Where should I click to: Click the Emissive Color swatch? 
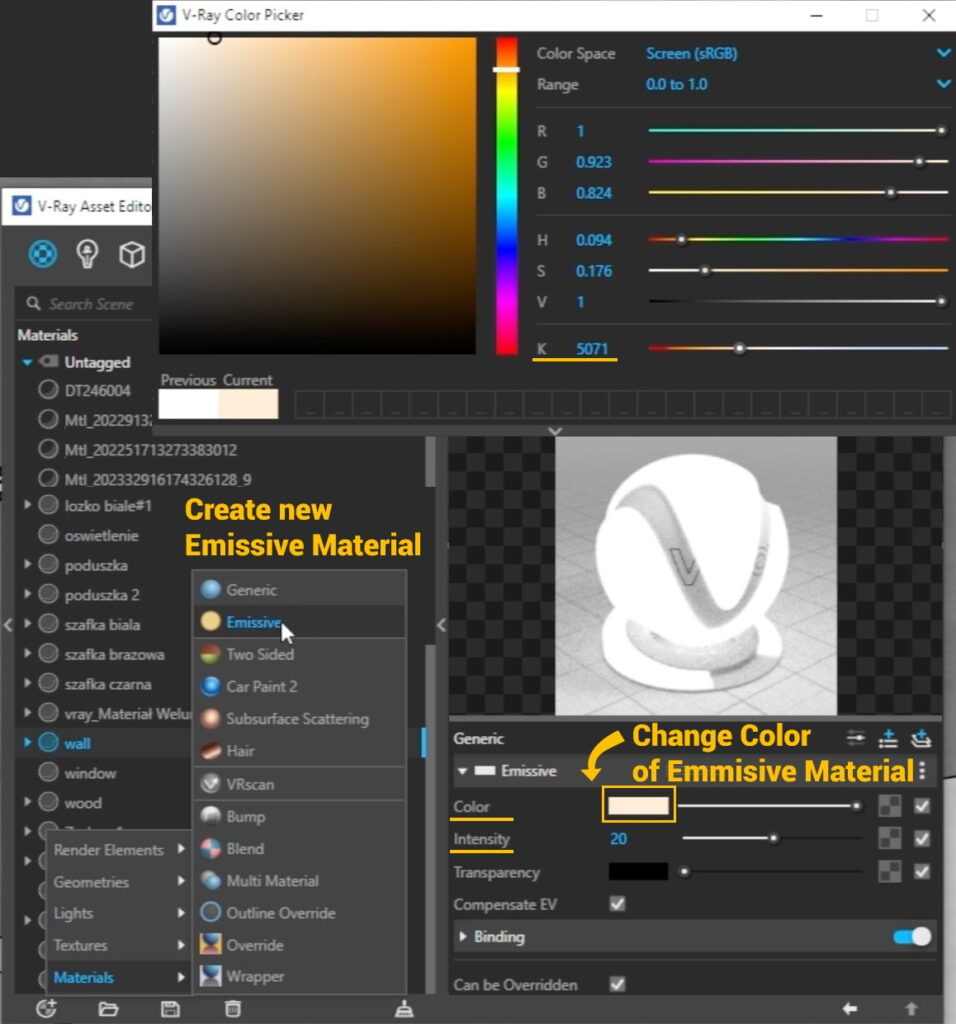[638, 806]
